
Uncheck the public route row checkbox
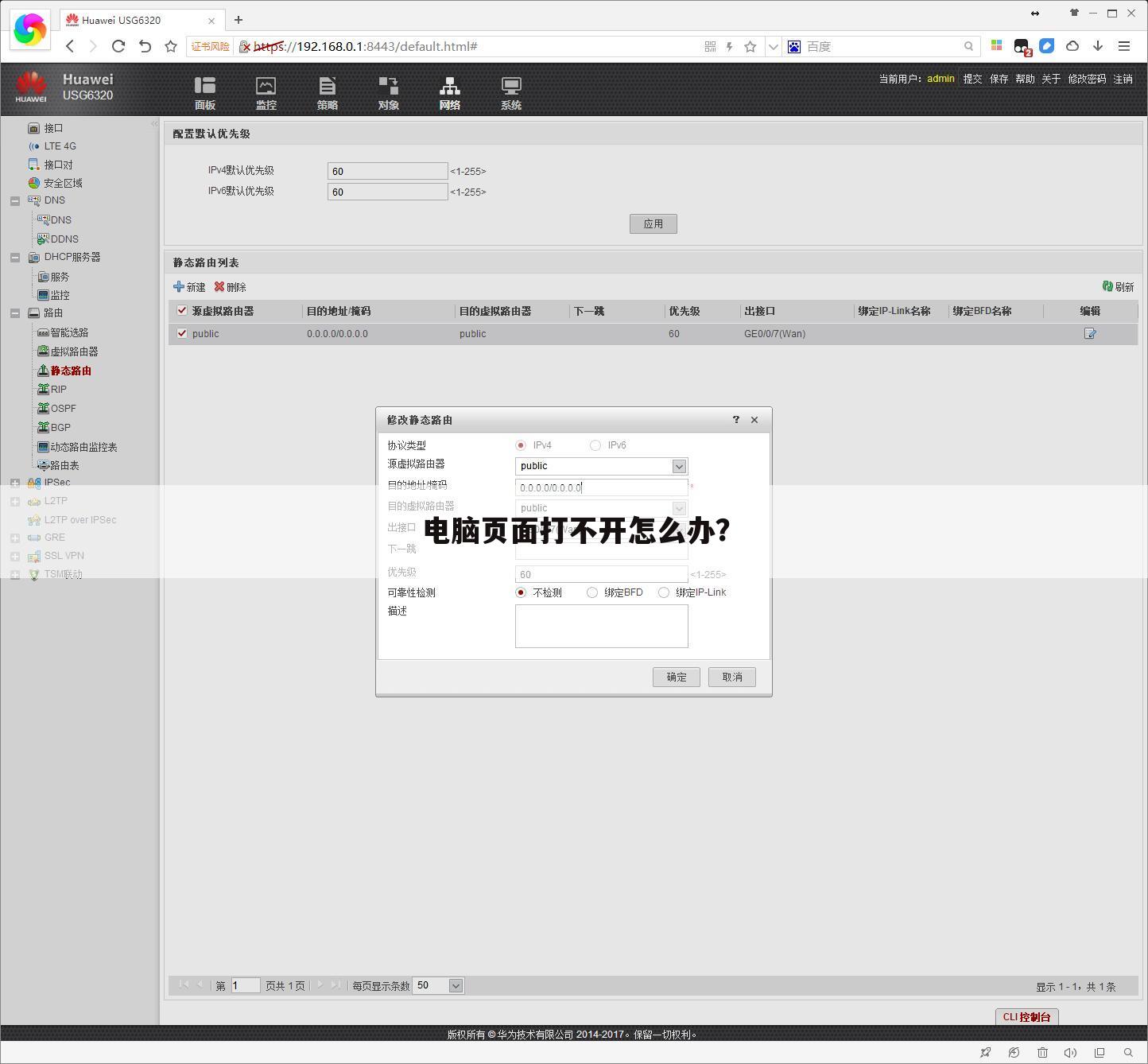[182, 333]
